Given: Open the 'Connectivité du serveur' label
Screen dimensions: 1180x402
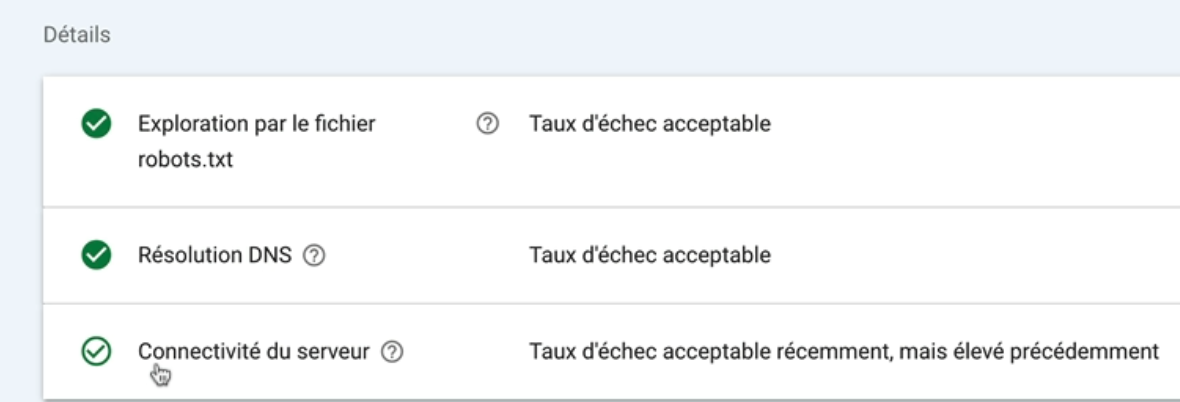Looking at the screenshot, I should point(254,351).
